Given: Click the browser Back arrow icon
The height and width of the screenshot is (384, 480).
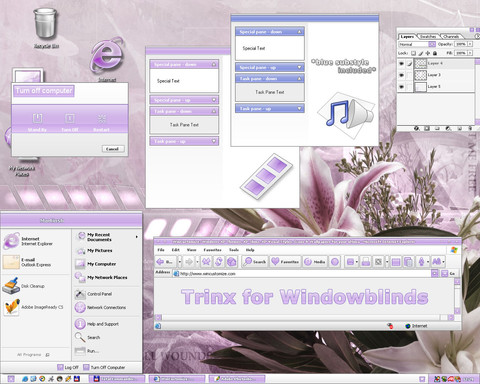Looking at the screenshot, I should coord(160,262).
